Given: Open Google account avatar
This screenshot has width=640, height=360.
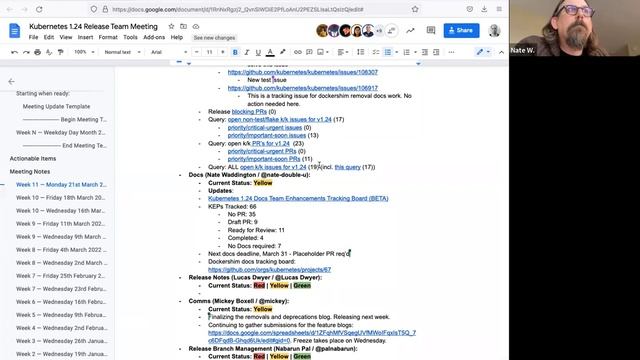Looking at the screenshot, I should pyautogui.click(x=494, y=31).
